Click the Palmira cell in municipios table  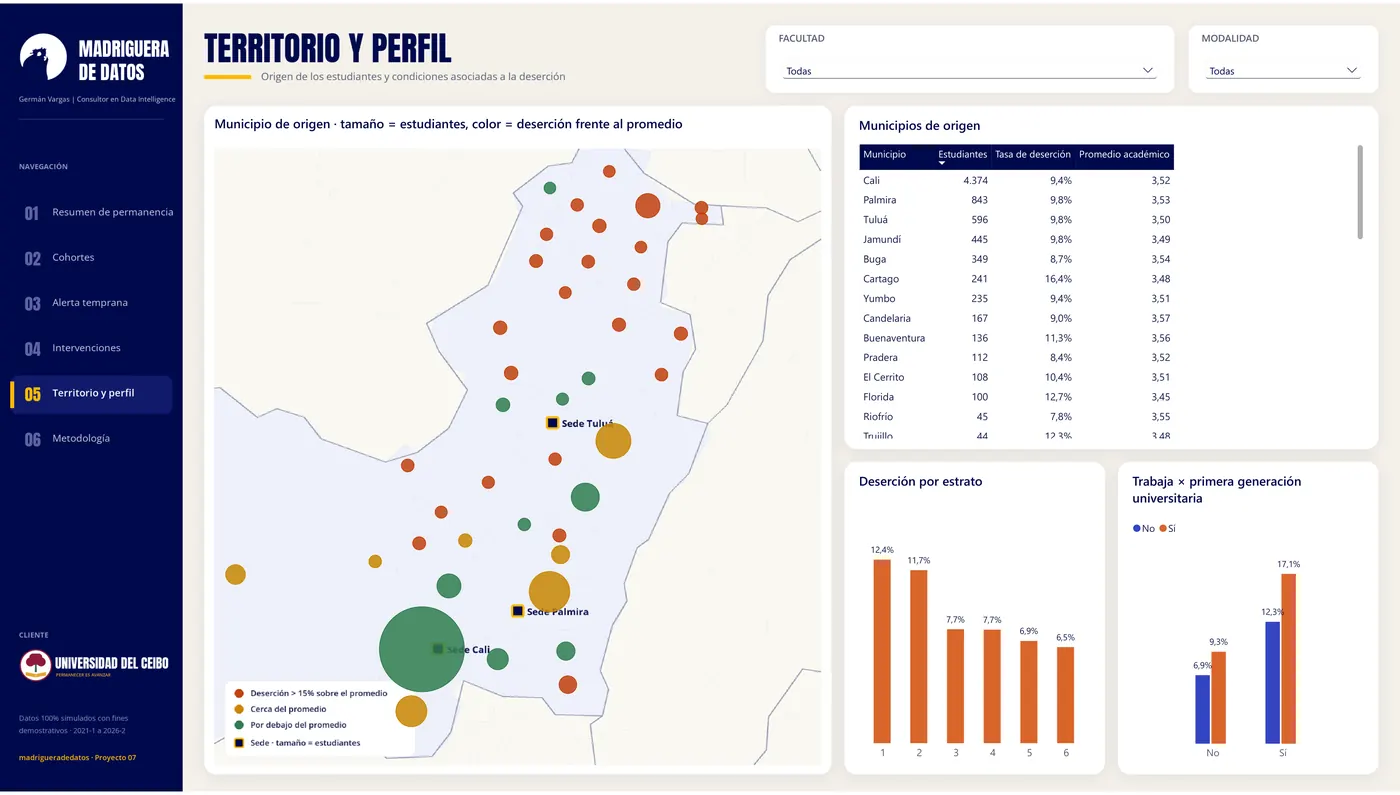[x=880, y=200]
